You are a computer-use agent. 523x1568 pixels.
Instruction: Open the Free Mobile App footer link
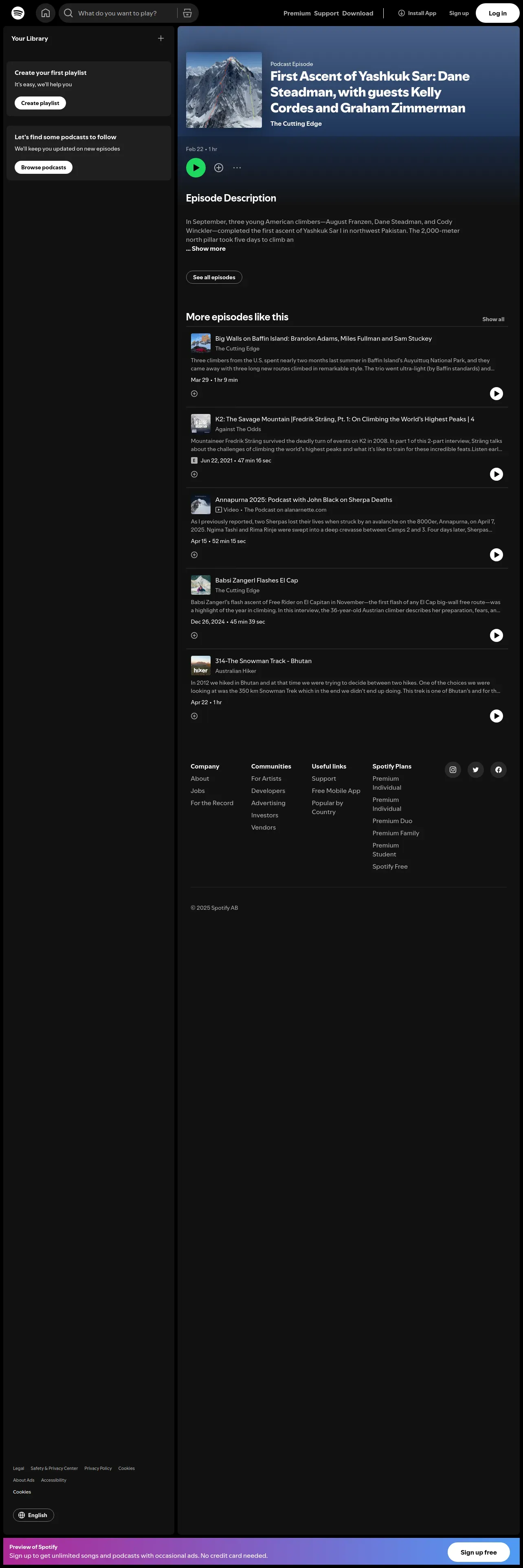pyautogui.click(x=336, y=791)
